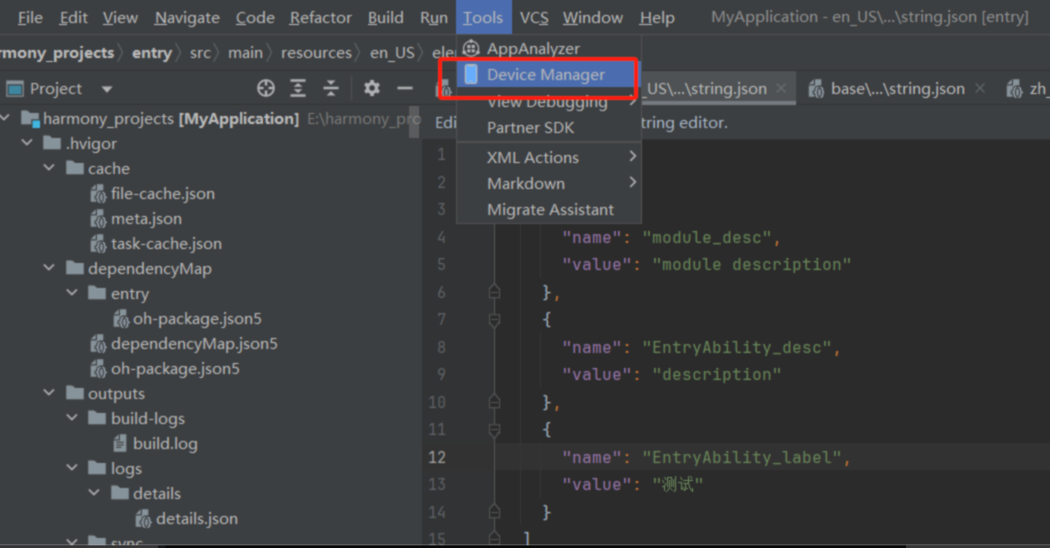
Task: Toggle fold marker on line 10
Action: pyautogui.click(x=494, y=401)
